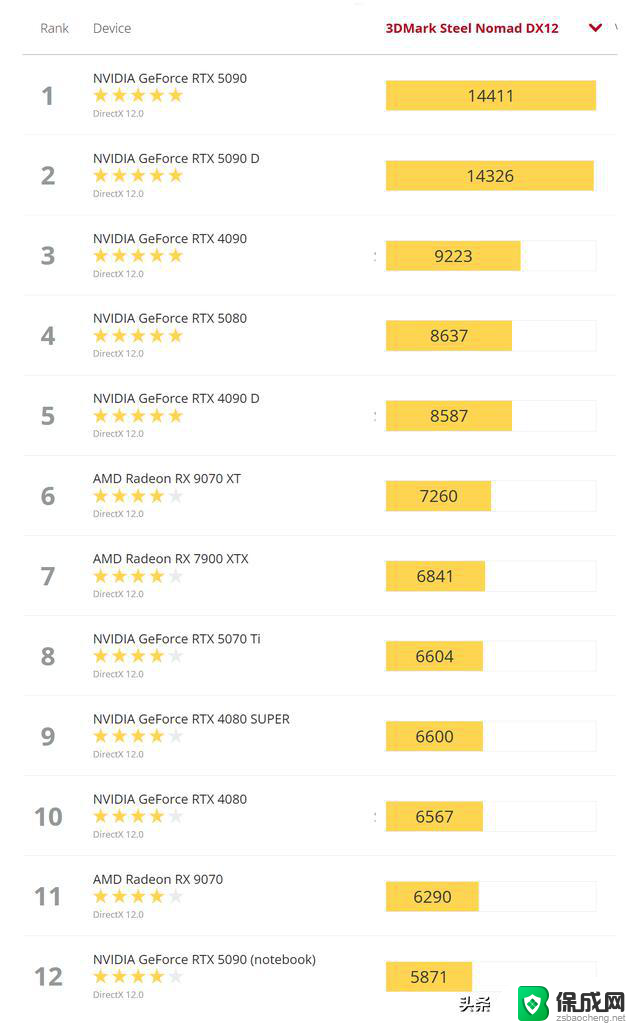640x1027 pixels.
Task: Click the Device column header
Action: pyautogui.click(x=112, y=28)
